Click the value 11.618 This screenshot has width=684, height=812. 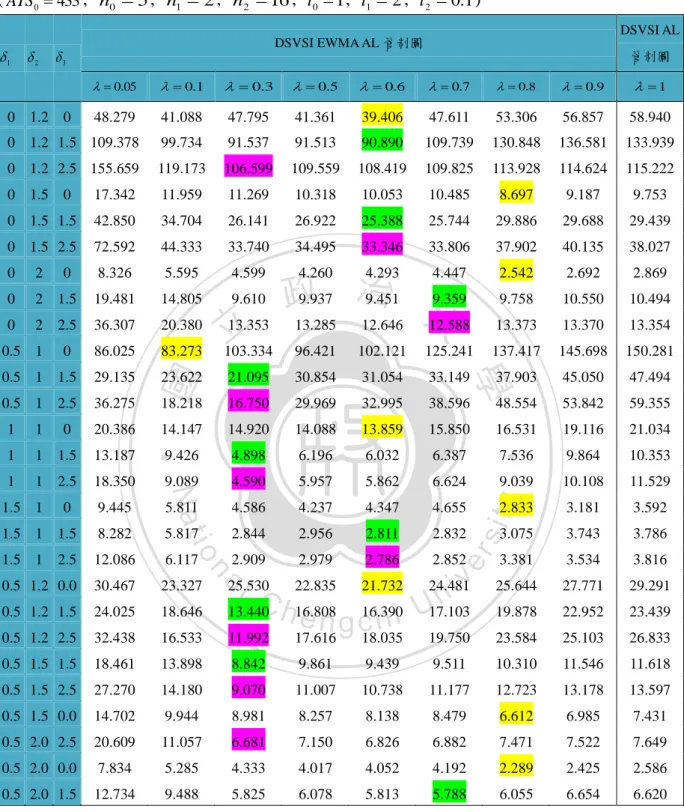pyautogui.click(x=650, y=664)
